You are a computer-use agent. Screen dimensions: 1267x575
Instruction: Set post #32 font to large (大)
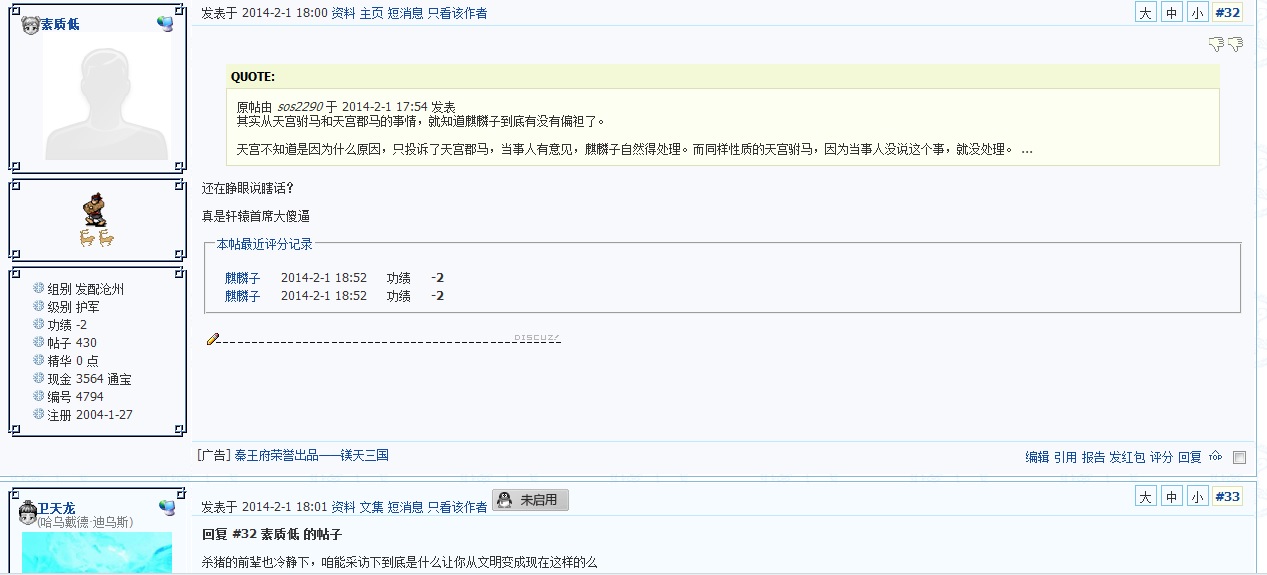(1146, 13)
